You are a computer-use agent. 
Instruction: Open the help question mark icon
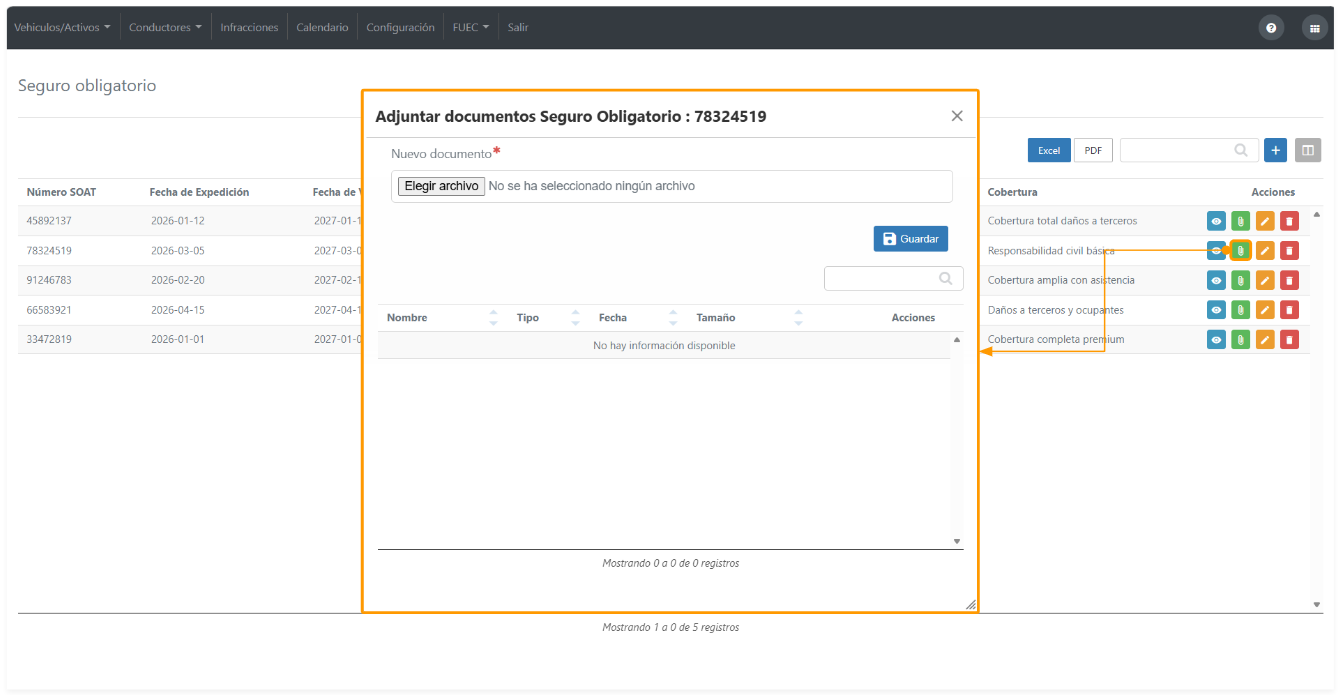coord(1271,28)
